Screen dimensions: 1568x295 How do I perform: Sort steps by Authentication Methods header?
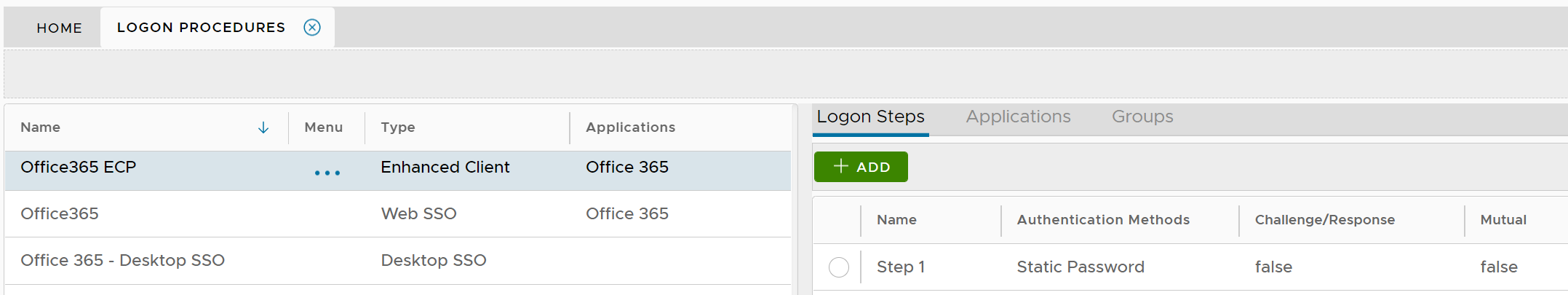click(1103, 220)
